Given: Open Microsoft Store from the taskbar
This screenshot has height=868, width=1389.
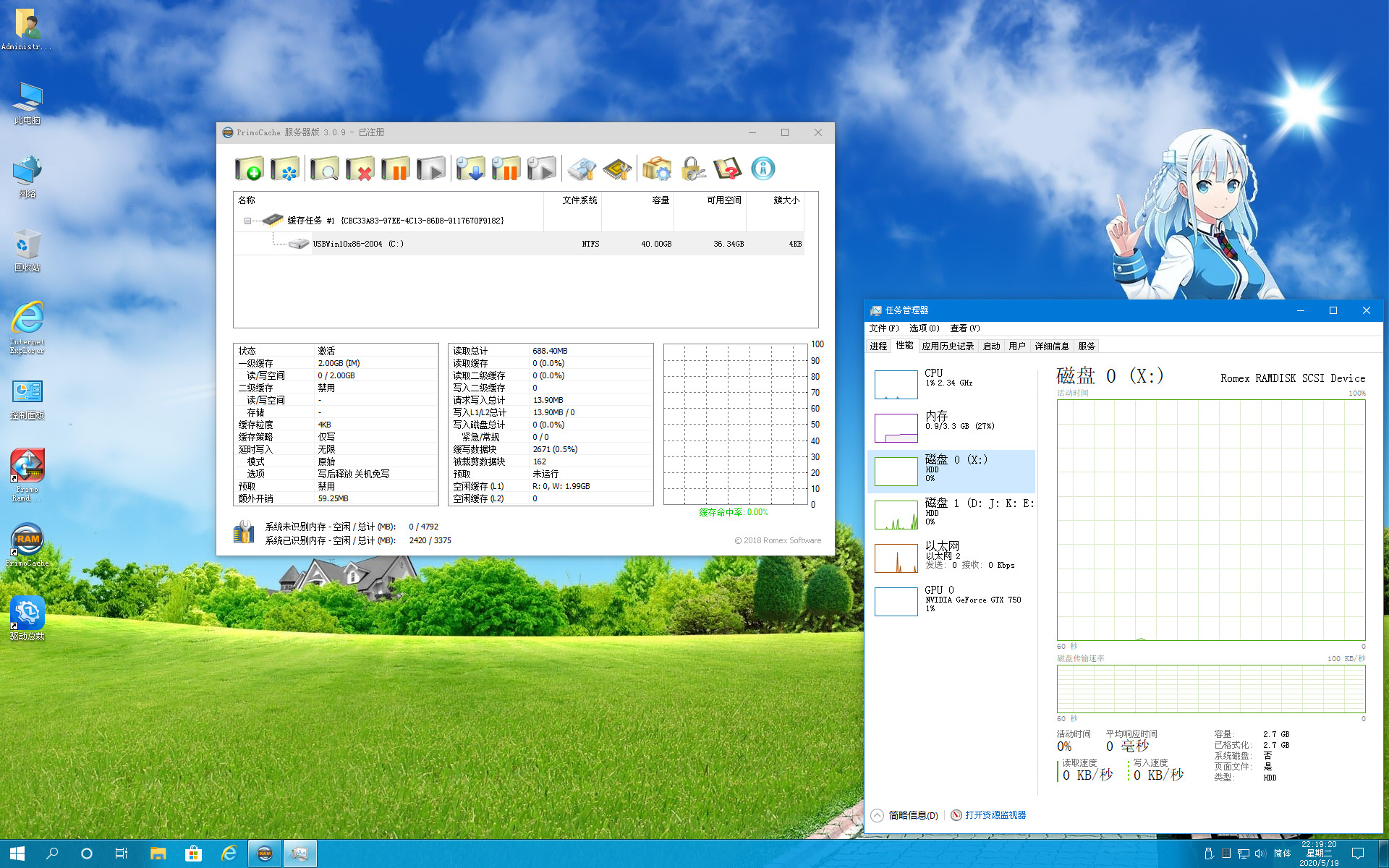Looking at the screenshot, I should click(193, 854).
